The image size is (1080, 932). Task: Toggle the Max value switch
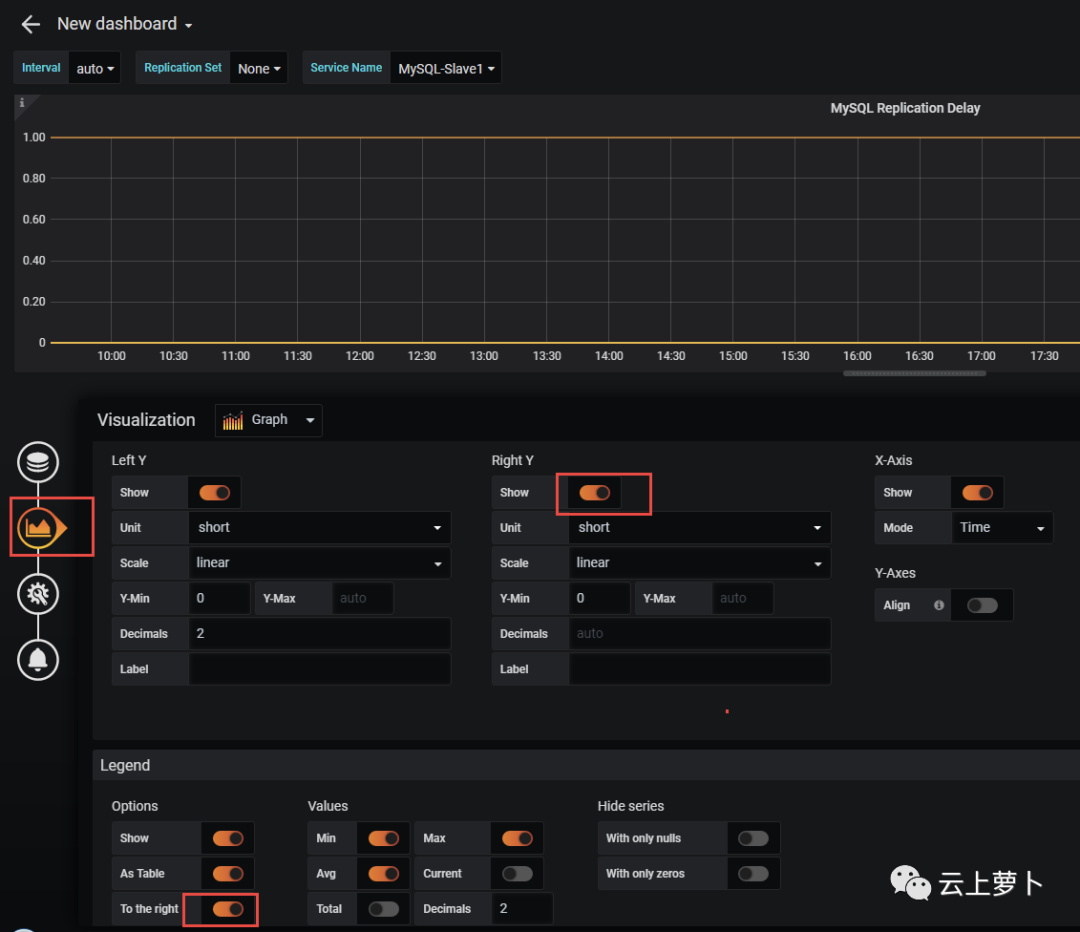click(x=517, y=838)
